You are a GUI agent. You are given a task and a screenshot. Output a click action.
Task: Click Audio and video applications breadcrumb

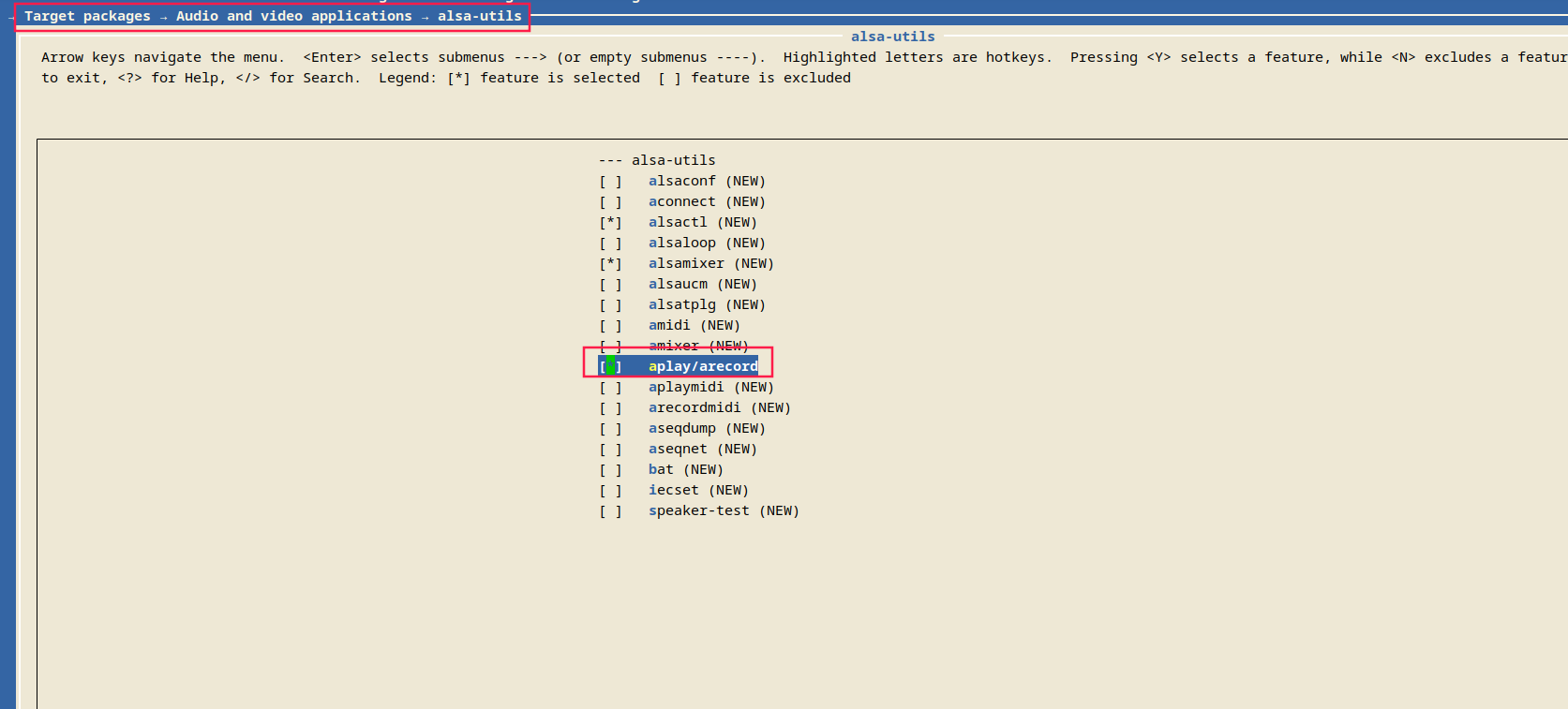294,16
